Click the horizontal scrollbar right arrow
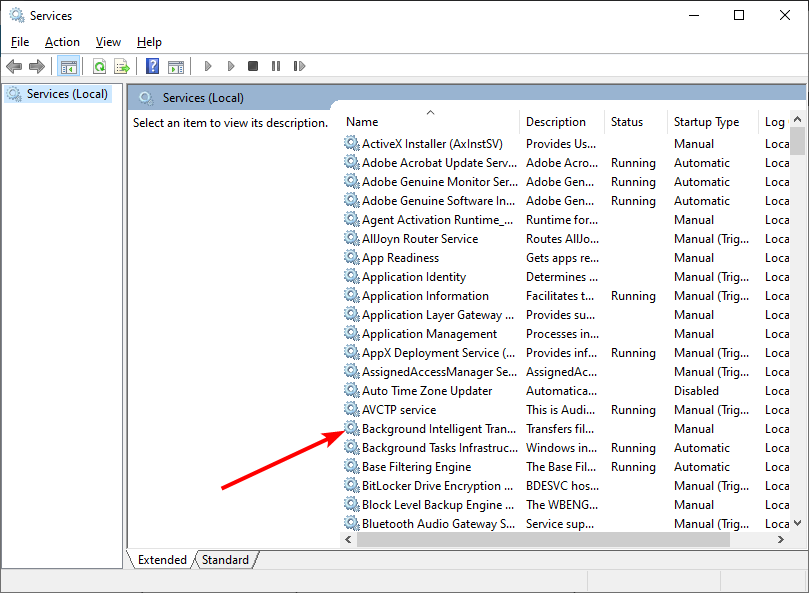The width and height of the screenshot is (809, 593). click(781, 539)
